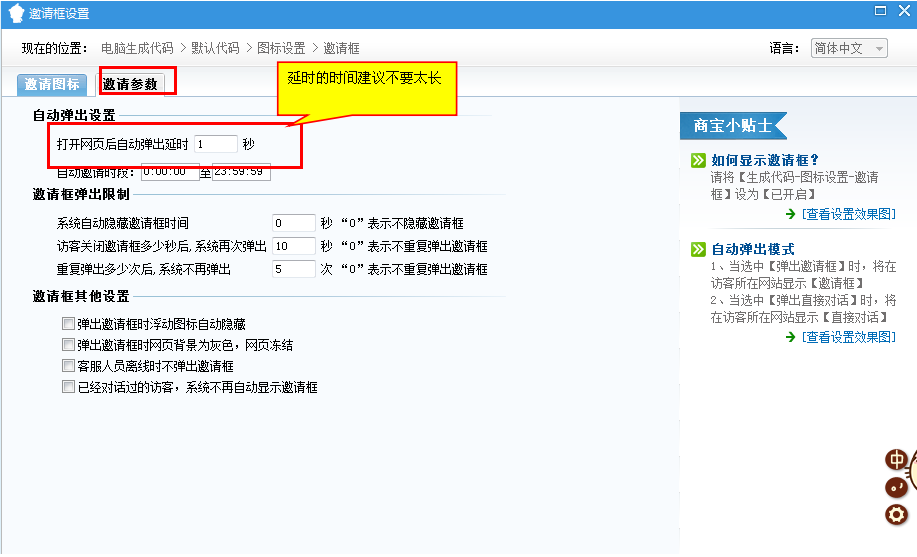Open first 查看设置效果图 link under 如何显示邀请框
This screenshot has width=917, height=557.
click(x=848, y=214)
